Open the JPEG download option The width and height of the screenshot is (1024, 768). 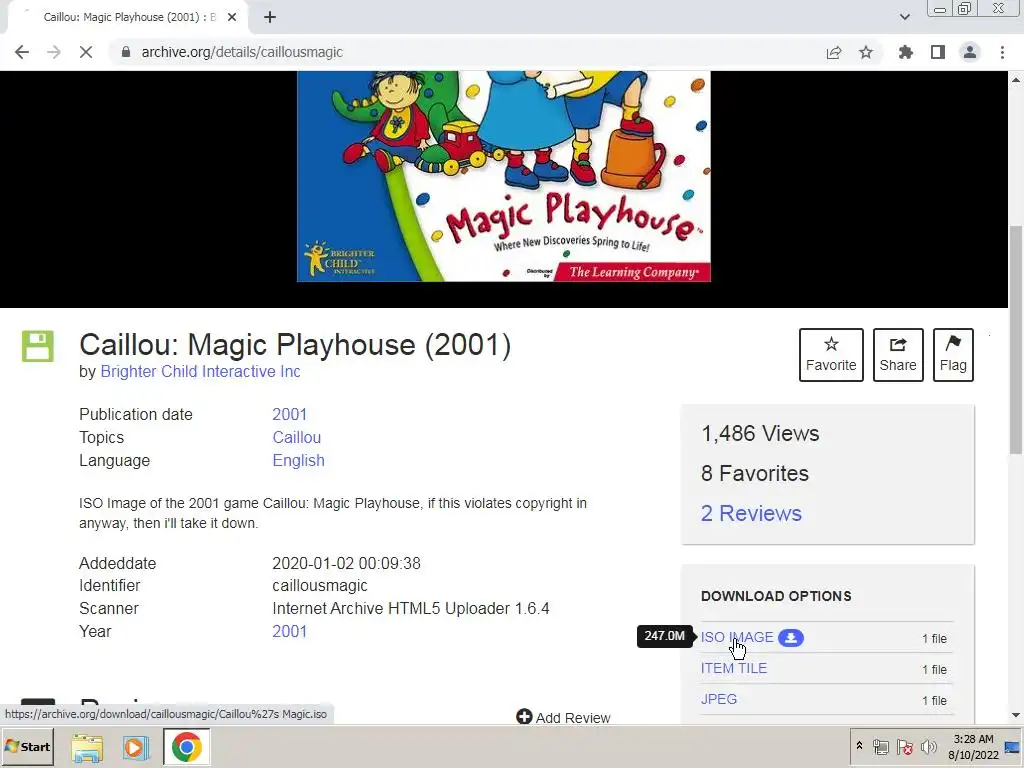pyautogui.click(x=719, y=699)
